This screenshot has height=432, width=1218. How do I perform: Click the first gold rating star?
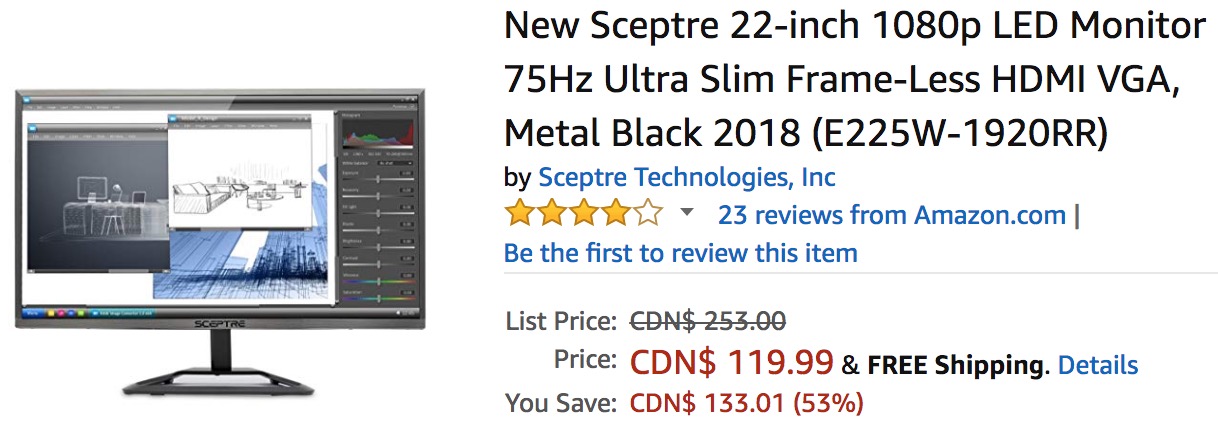click(518, 214)
